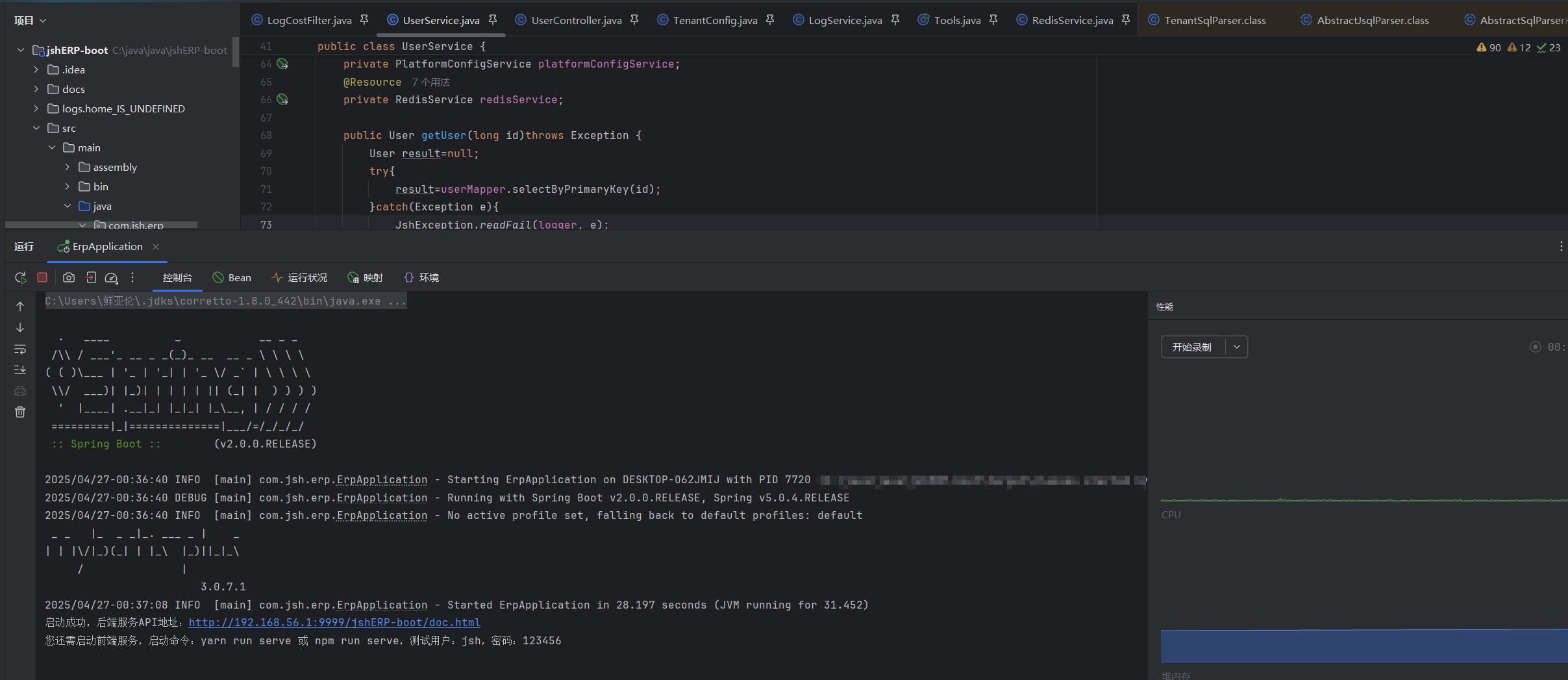Open the 项目 view dropdown
The height and width of the screenshot is (680, 1568).
coord(31,20)
